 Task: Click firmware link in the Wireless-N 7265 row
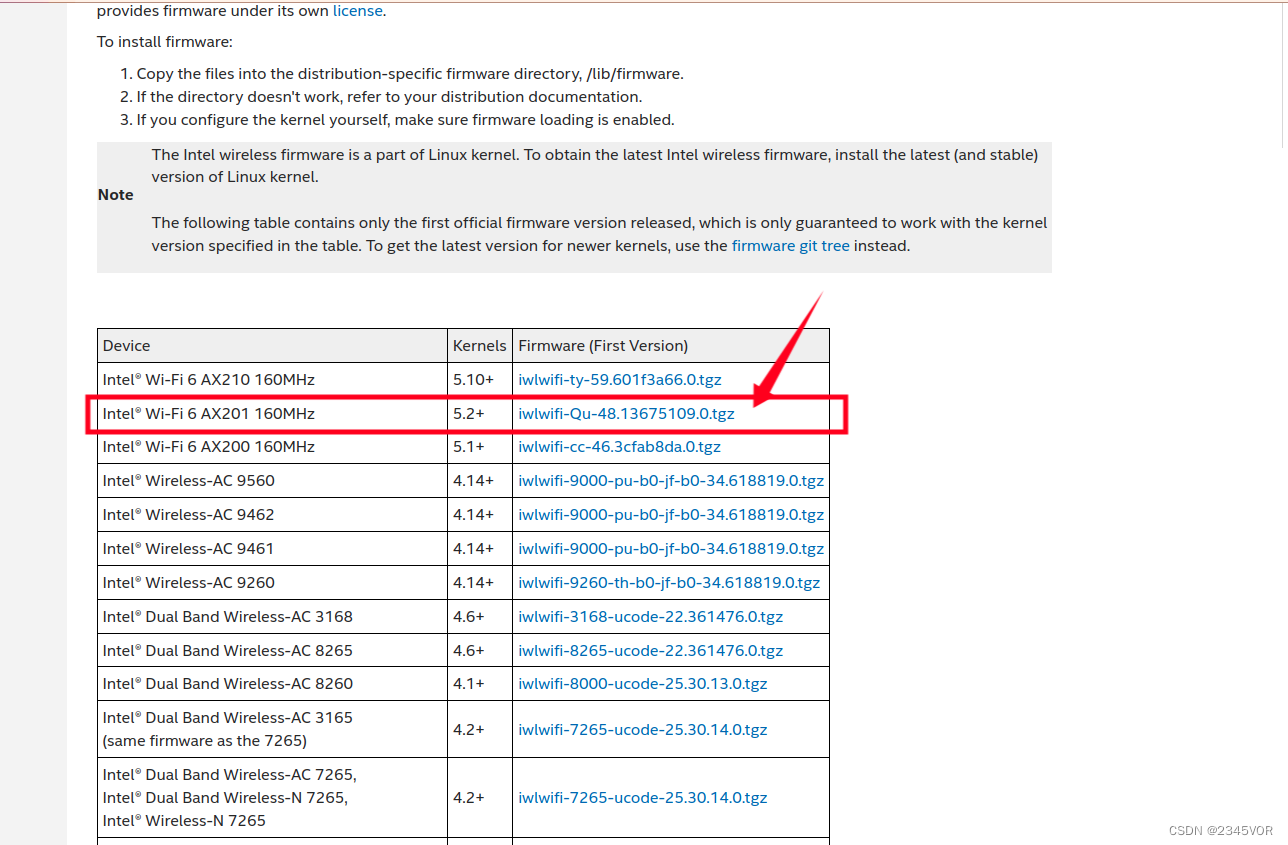tap(643, 798)
